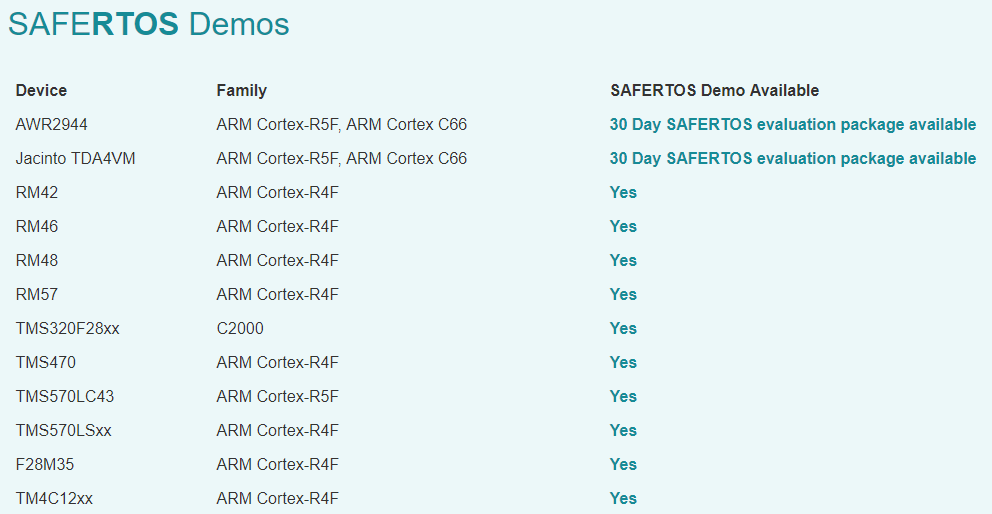Select the TMS470 device cell
Viewport: 992px width, 514px height.
tap(46, 363)
